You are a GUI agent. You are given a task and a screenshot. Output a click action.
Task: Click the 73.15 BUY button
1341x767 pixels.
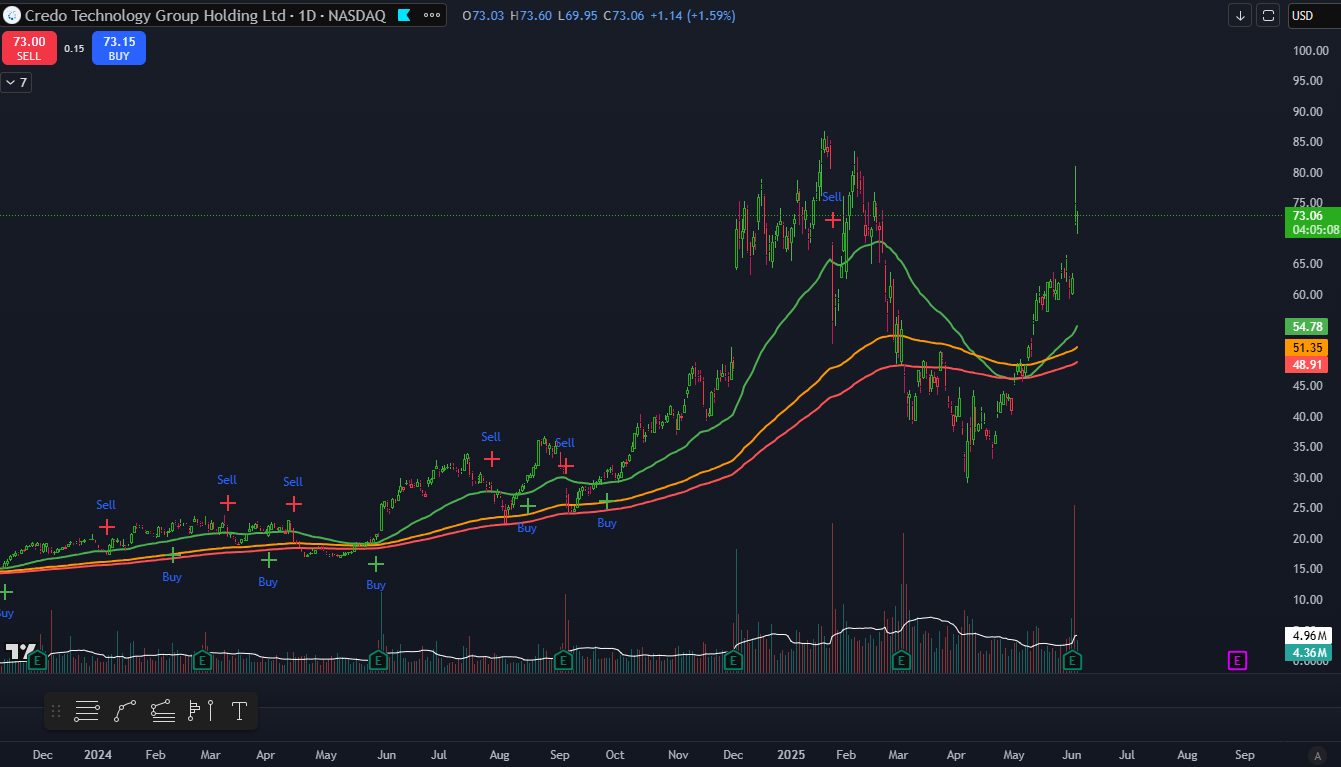click(x=119, y=48)
